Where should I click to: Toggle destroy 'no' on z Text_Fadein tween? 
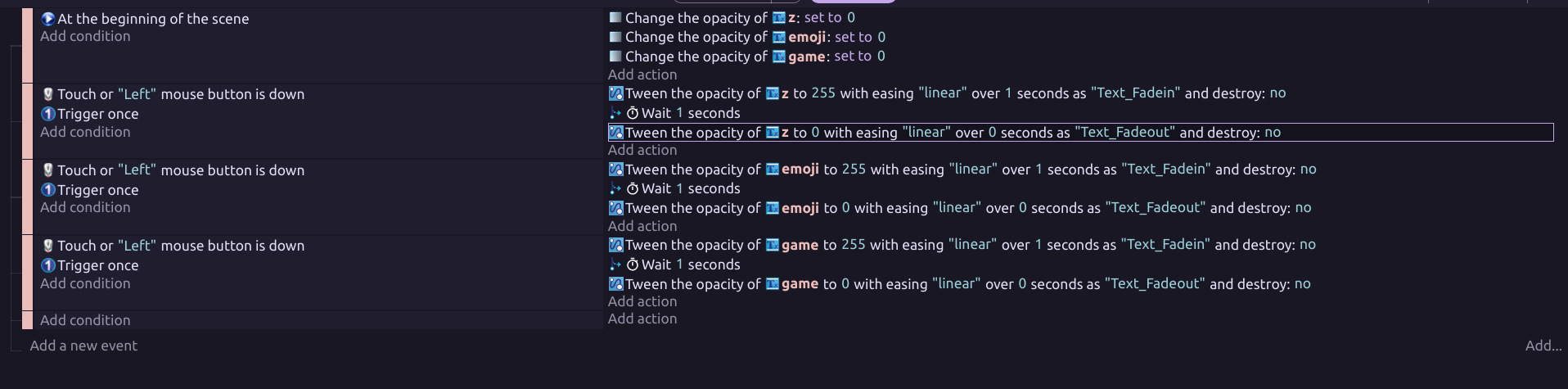click(x=1277, y=93)
